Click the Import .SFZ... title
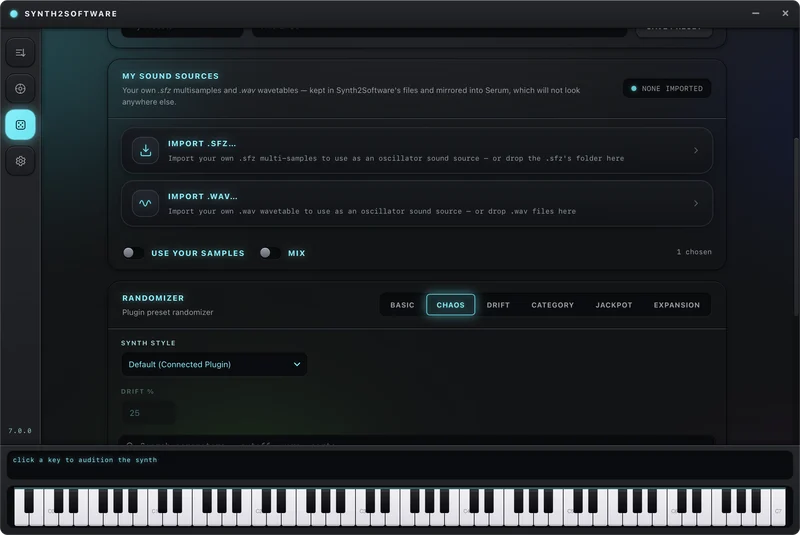The width and height of the screenshot is (800, 535). click(x=202, y=144)
